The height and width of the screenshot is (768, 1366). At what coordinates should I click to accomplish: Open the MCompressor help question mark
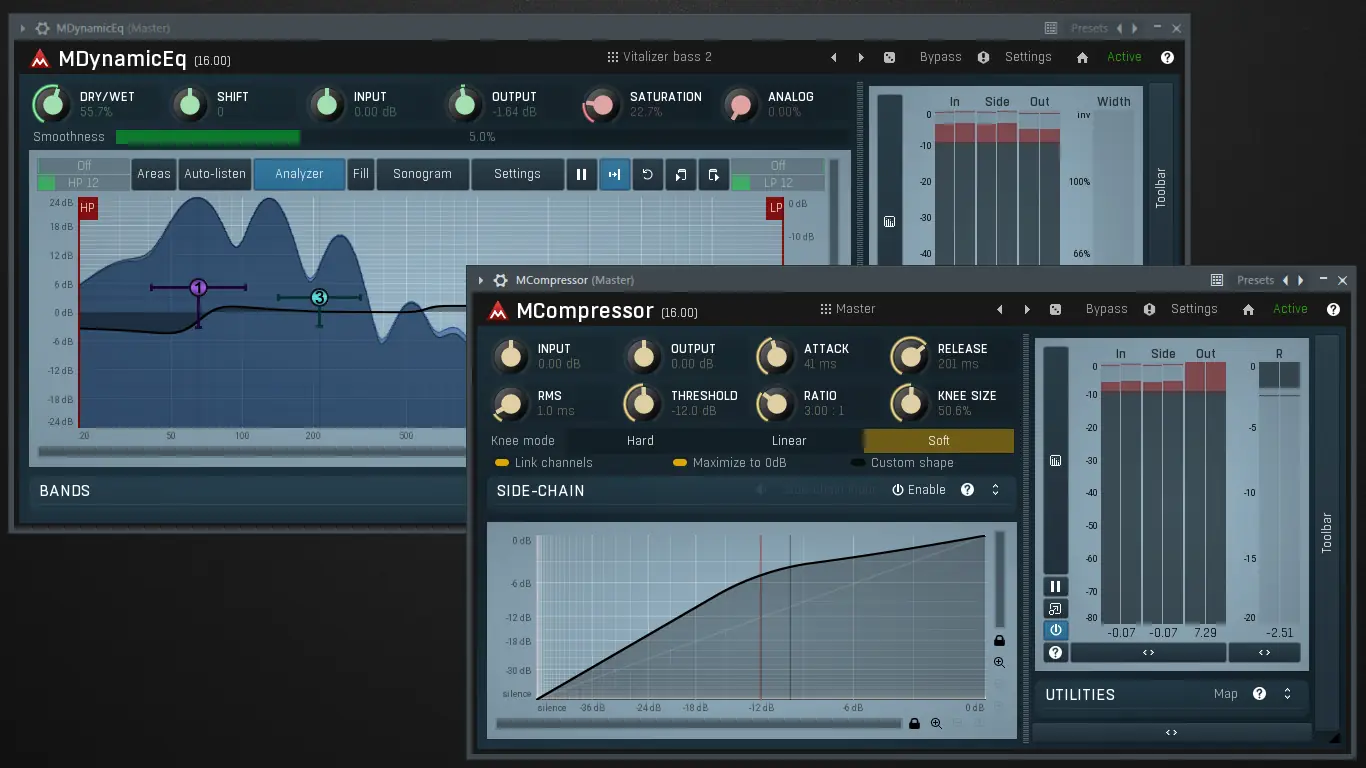pyautogui.click(x=1333, y=310)
